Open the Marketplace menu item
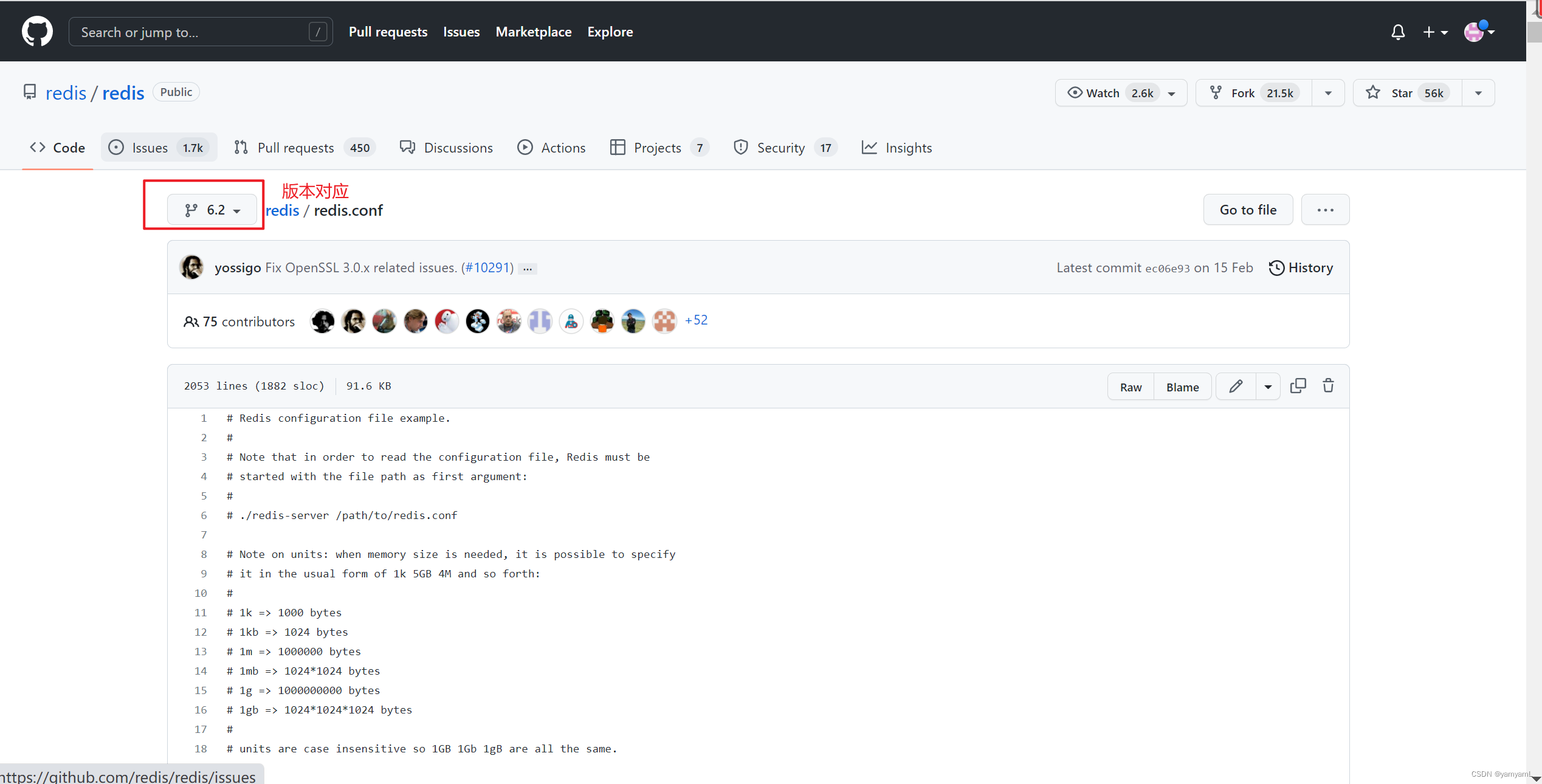 [533, 32]
